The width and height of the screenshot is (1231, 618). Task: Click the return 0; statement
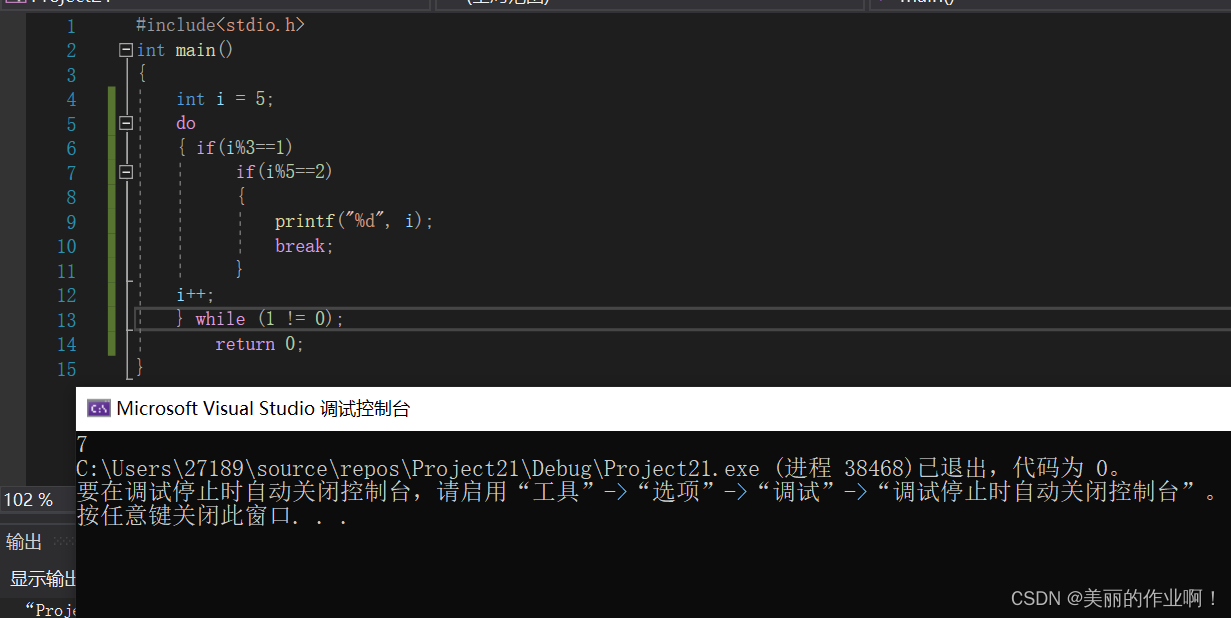click(259, 344)
